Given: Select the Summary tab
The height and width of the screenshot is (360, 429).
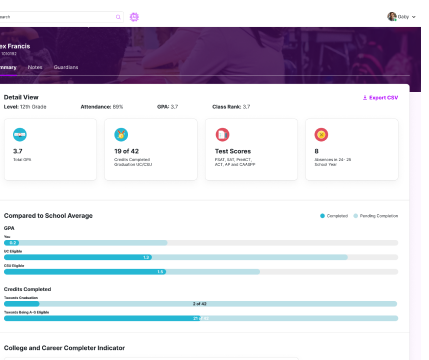Looking at the screenshot, I should click(8, 67).
